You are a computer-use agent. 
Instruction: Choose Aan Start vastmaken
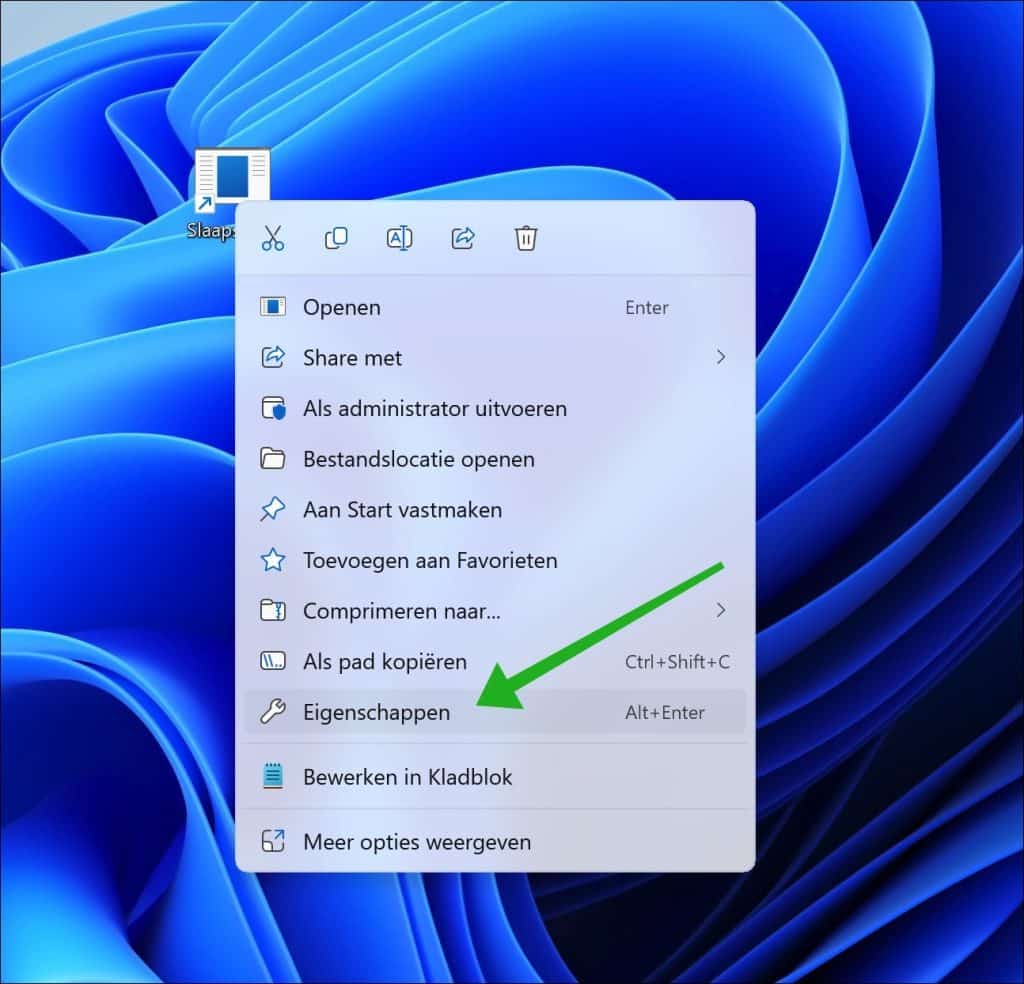495,509
